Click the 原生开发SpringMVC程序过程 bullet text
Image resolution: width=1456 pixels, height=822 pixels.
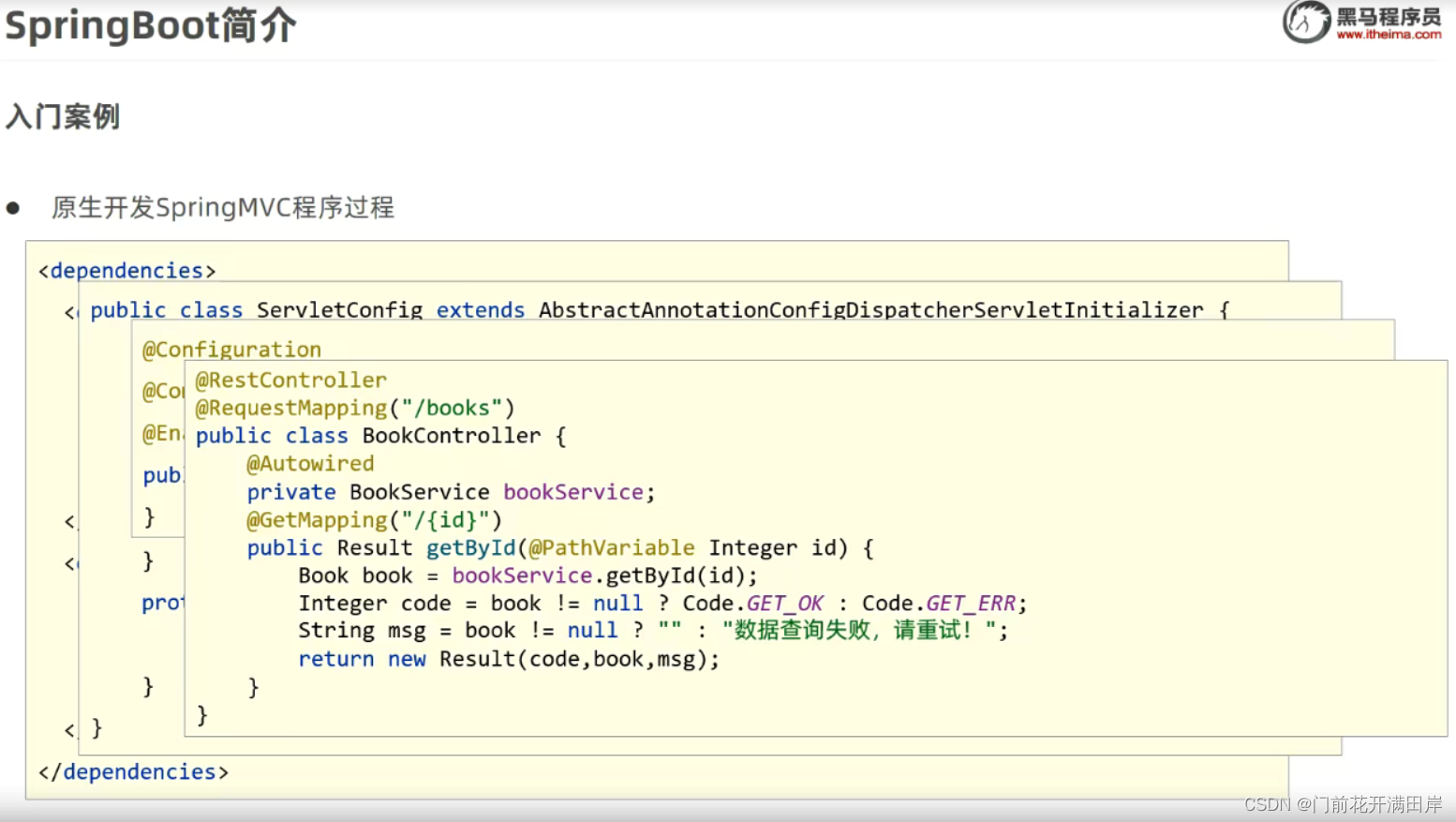pos(223,207)
